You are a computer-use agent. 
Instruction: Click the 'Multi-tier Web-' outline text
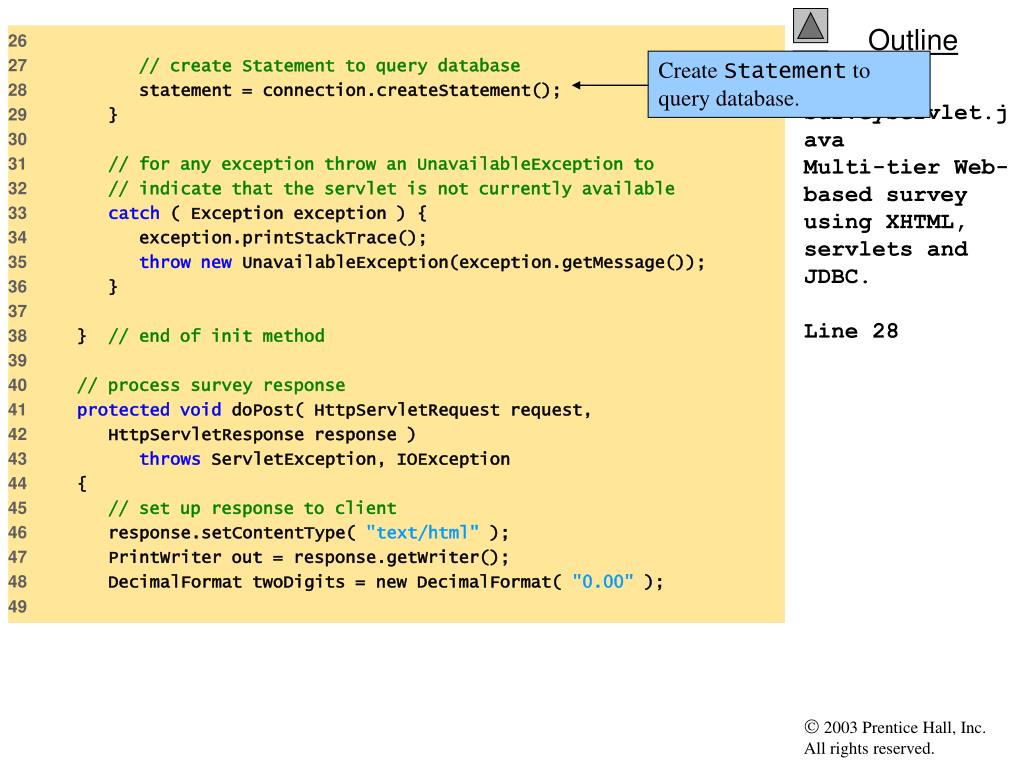point(905,167)
